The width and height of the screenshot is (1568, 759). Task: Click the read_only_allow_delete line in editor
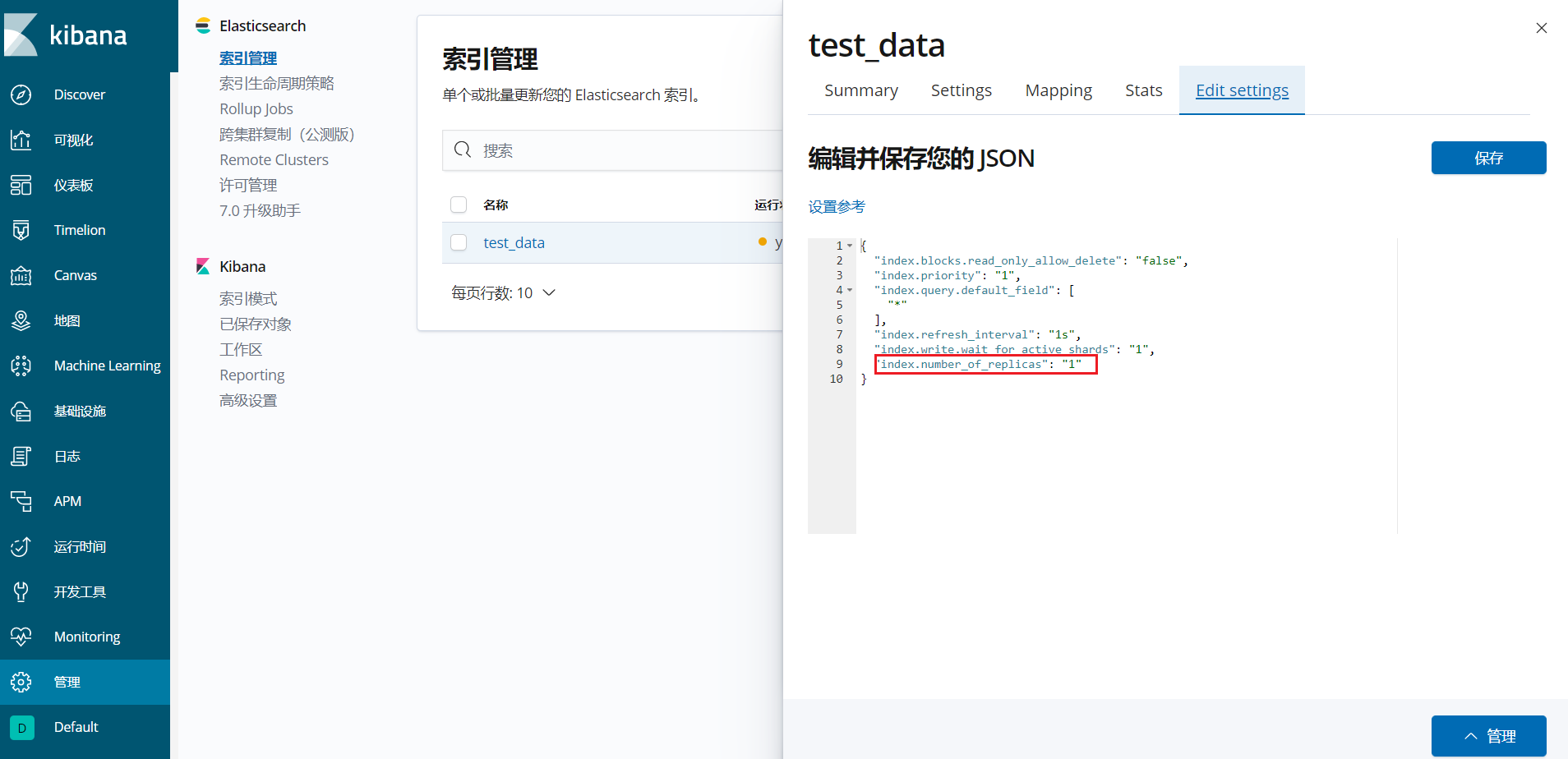tap(1031, 260)
